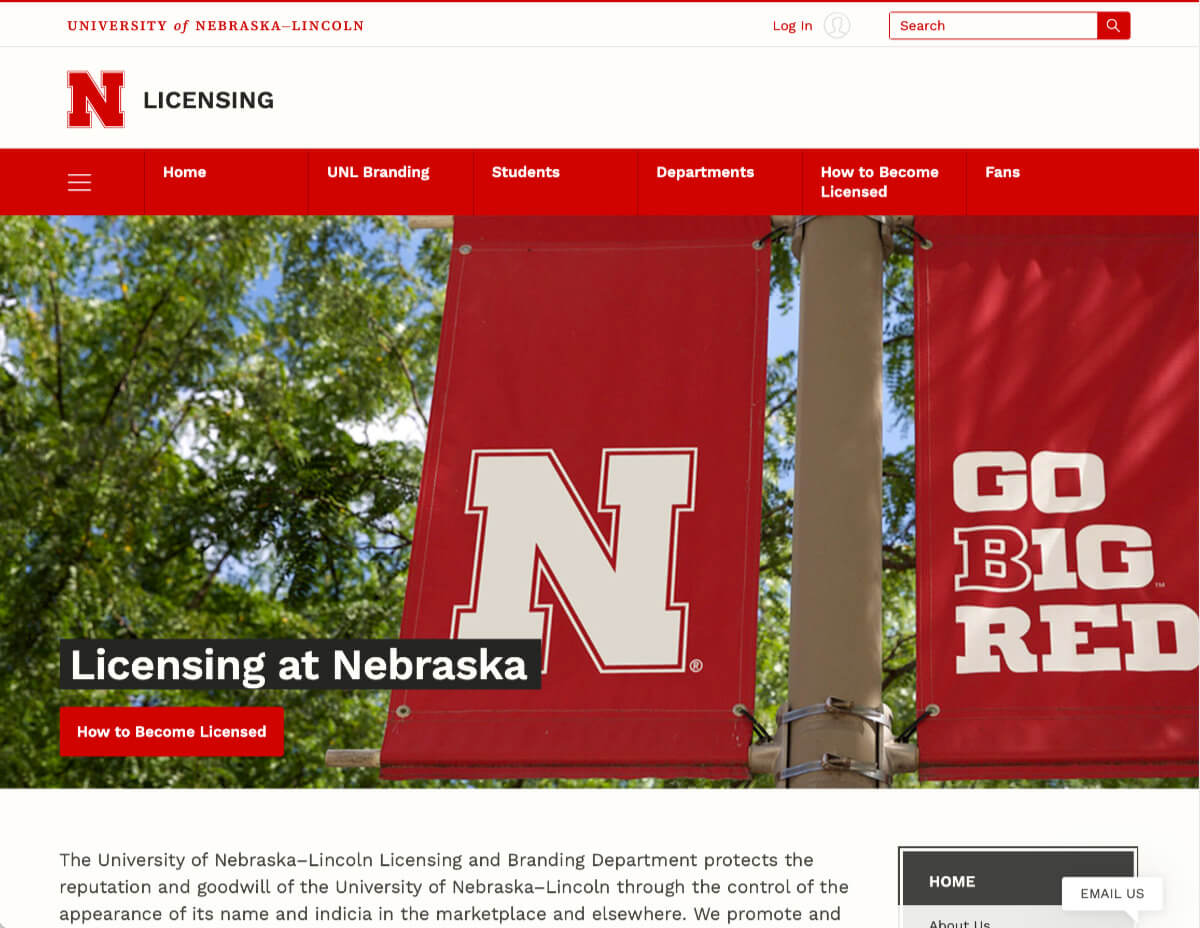
Task: Click the Licensing at Nebraska hero heading
Action: pyautogui.click(x=299, y=665)
